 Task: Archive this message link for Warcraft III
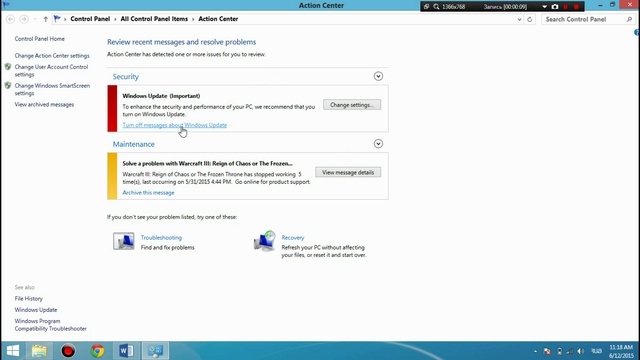148,193
